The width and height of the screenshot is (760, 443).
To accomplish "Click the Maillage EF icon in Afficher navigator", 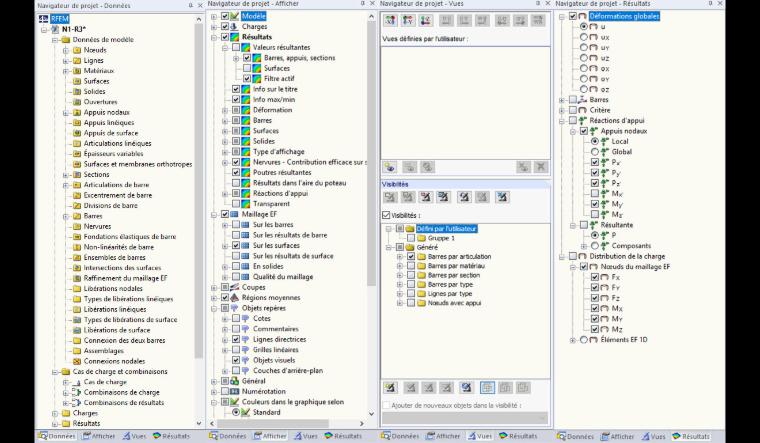I will [x=235, y=214].
